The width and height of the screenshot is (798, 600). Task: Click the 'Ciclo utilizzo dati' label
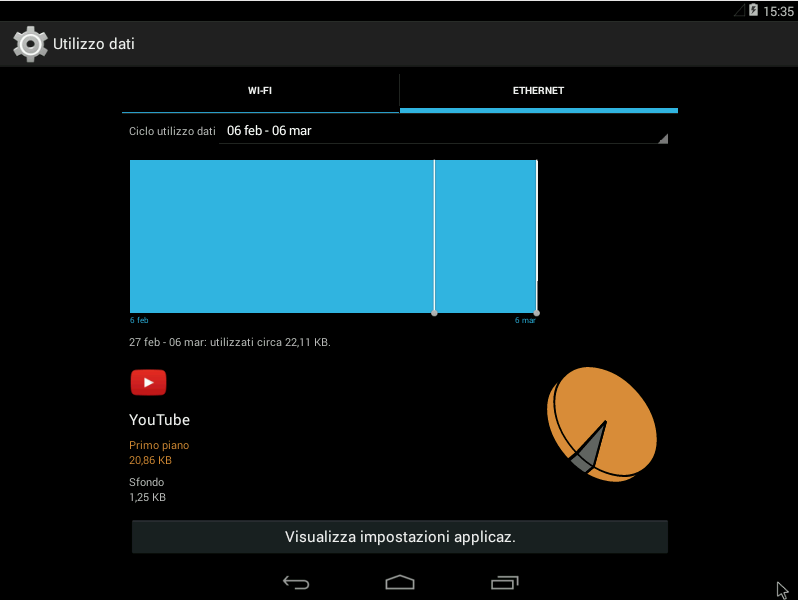point(172,131)
